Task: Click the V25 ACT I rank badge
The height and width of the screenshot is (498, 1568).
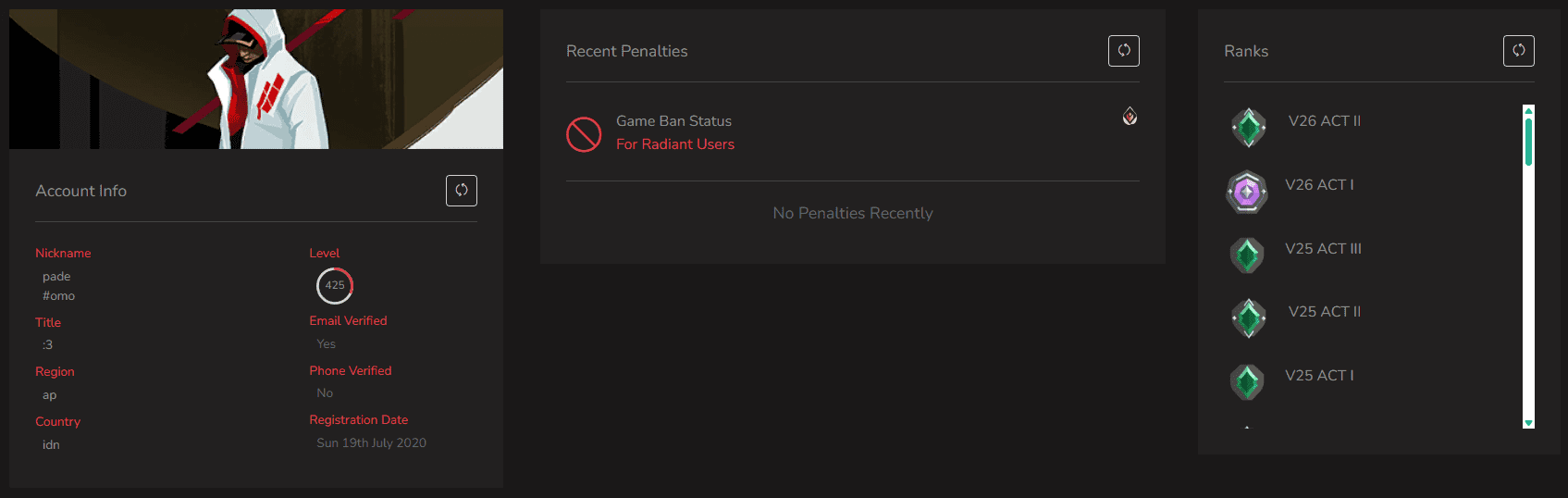Action: coord(1247,382)
